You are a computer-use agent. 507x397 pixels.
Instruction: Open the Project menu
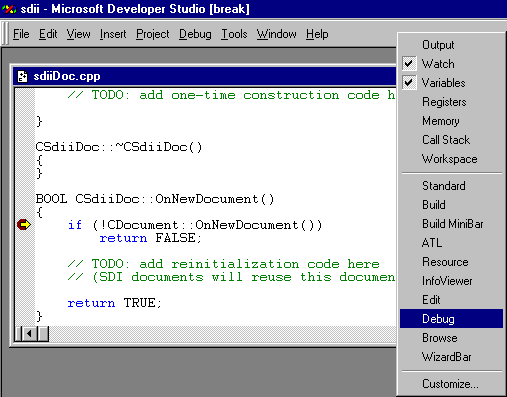point(153,34)
